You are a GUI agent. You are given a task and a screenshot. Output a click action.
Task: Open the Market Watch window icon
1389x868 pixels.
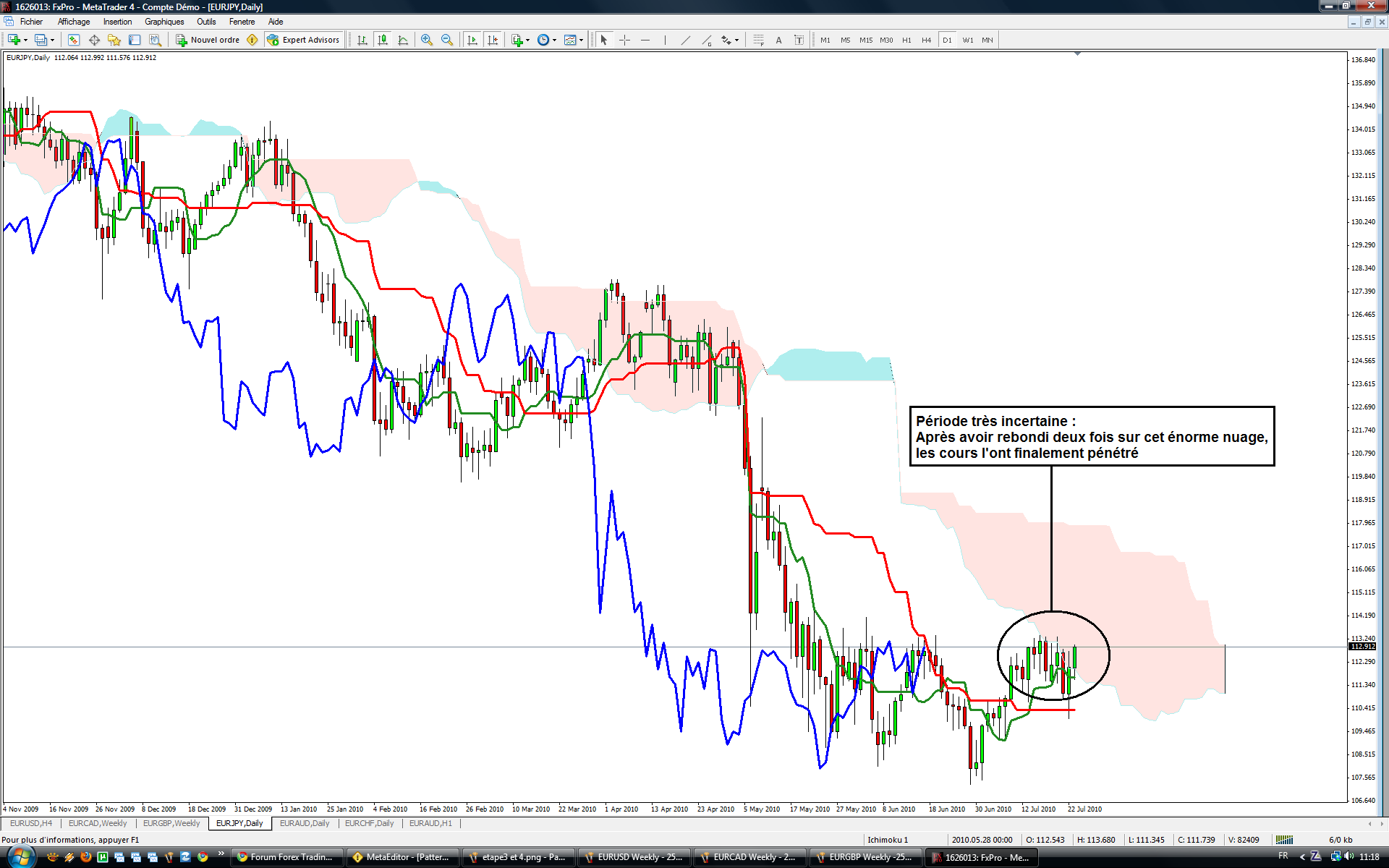pos(73,40)
